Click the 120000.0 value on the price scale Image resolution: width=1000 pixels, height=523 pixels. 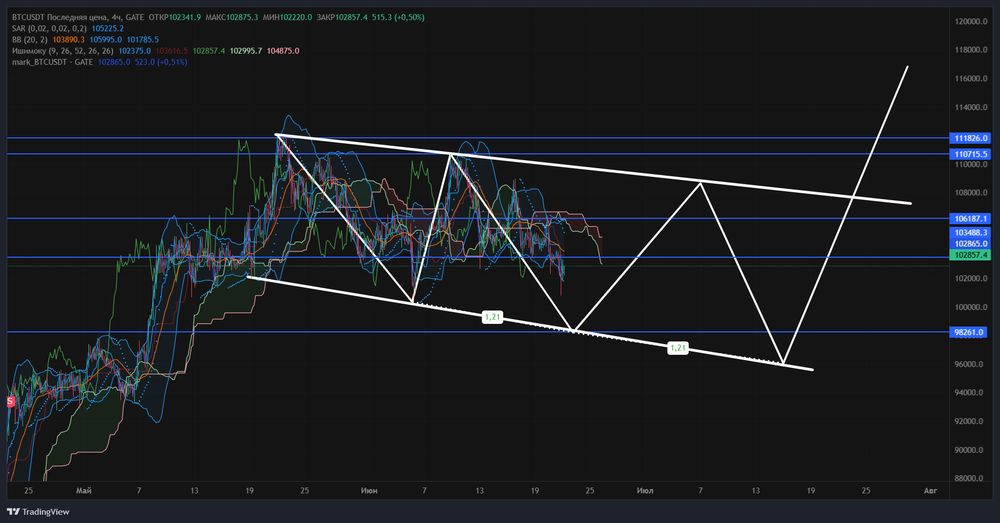coord(971,21)
